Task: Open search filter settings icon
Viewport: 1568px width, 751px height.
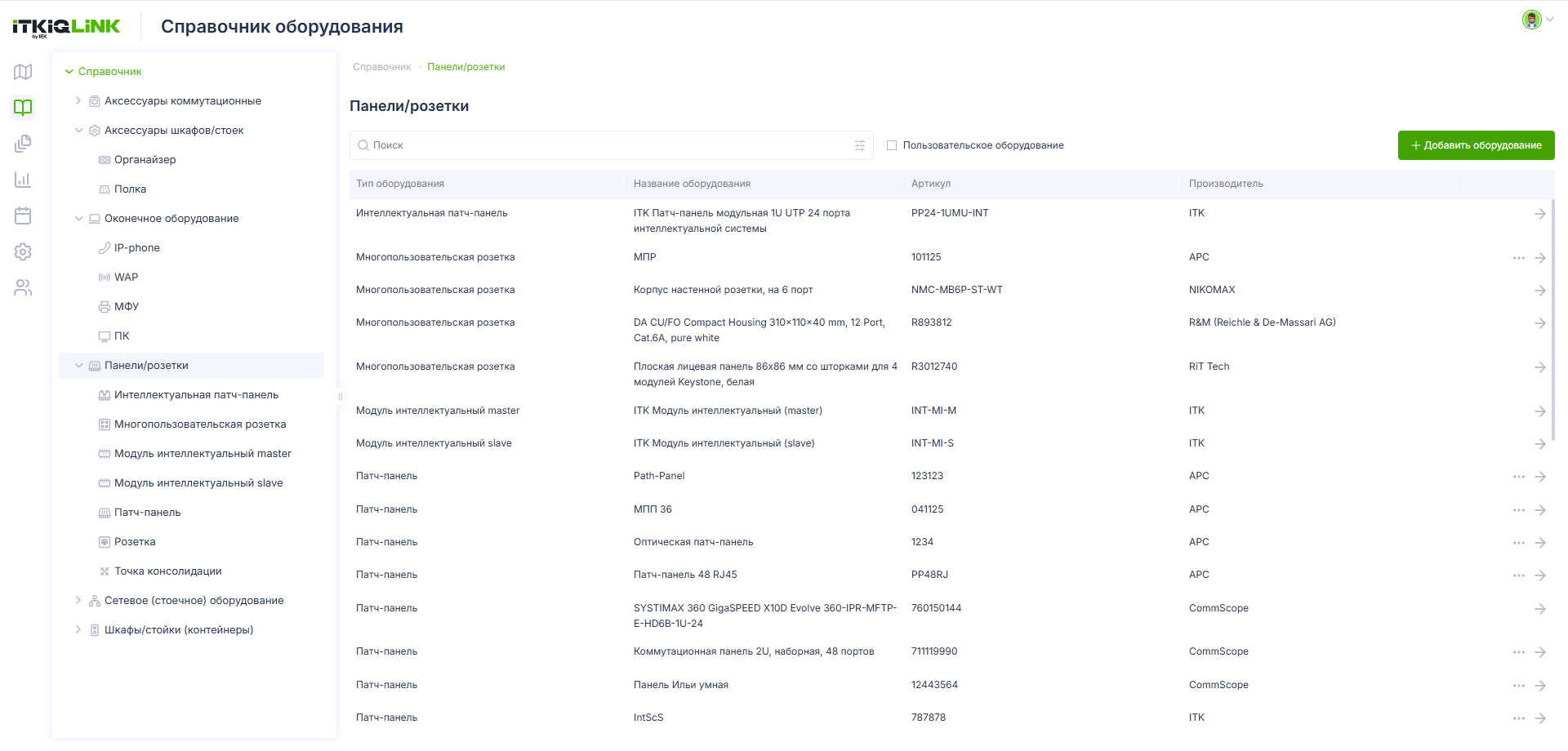Action: 860,145
